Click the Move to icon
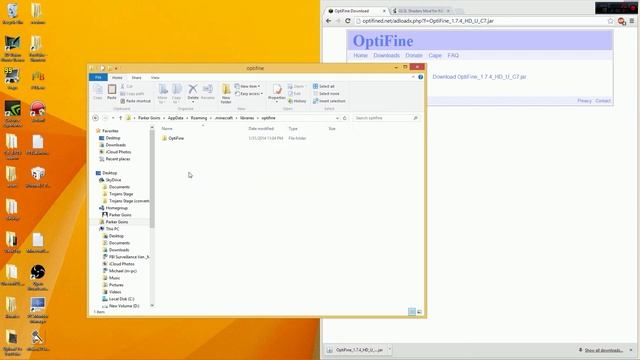The image size is (640, 360). tap(162, 93)
